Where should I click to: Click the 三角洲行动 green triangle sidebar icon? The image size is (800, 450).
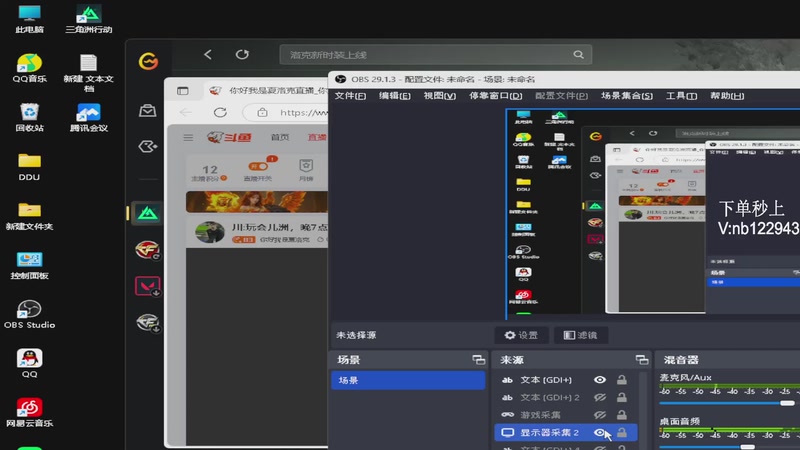tap(147, 213)
